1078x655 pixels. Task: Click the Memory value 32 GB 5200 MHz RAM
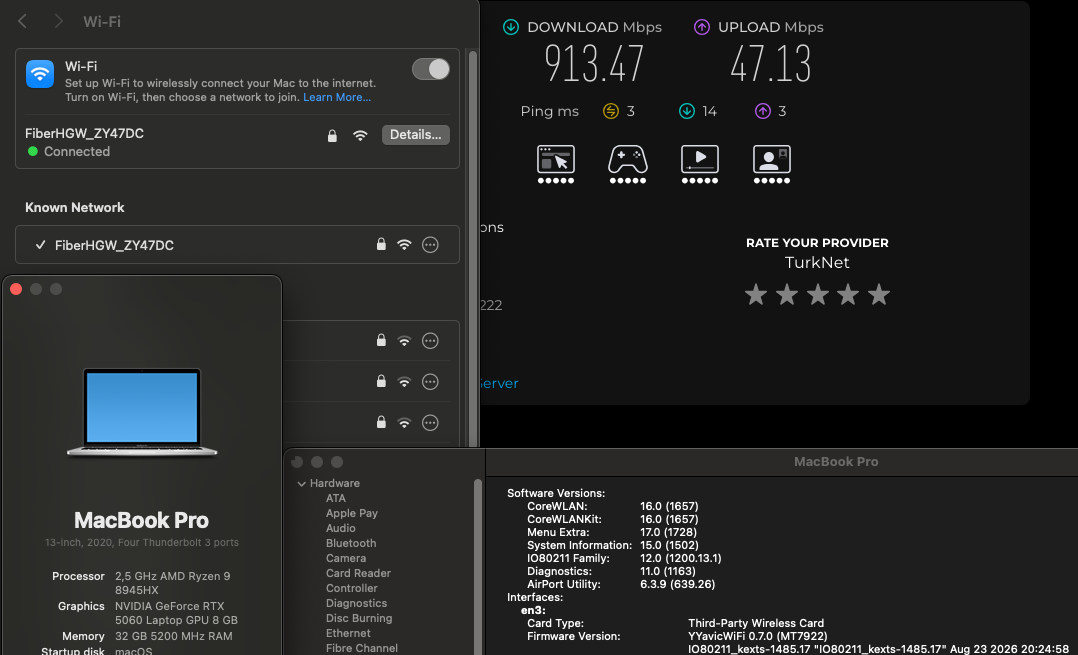pyautogui.click(x=173, y=636)
